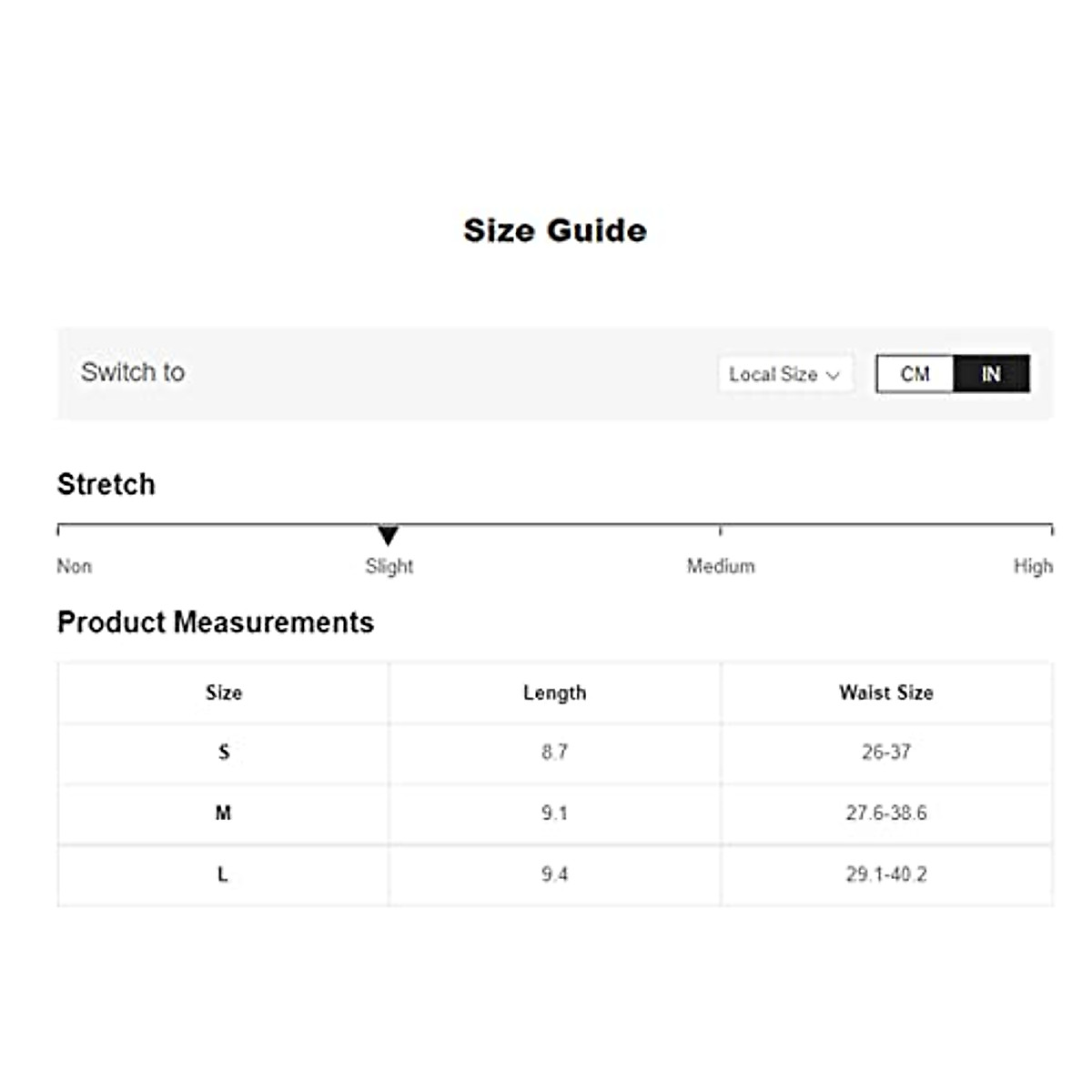Click the 8.7 length value
1092x1092 pixels.
[x=554, y=753]
